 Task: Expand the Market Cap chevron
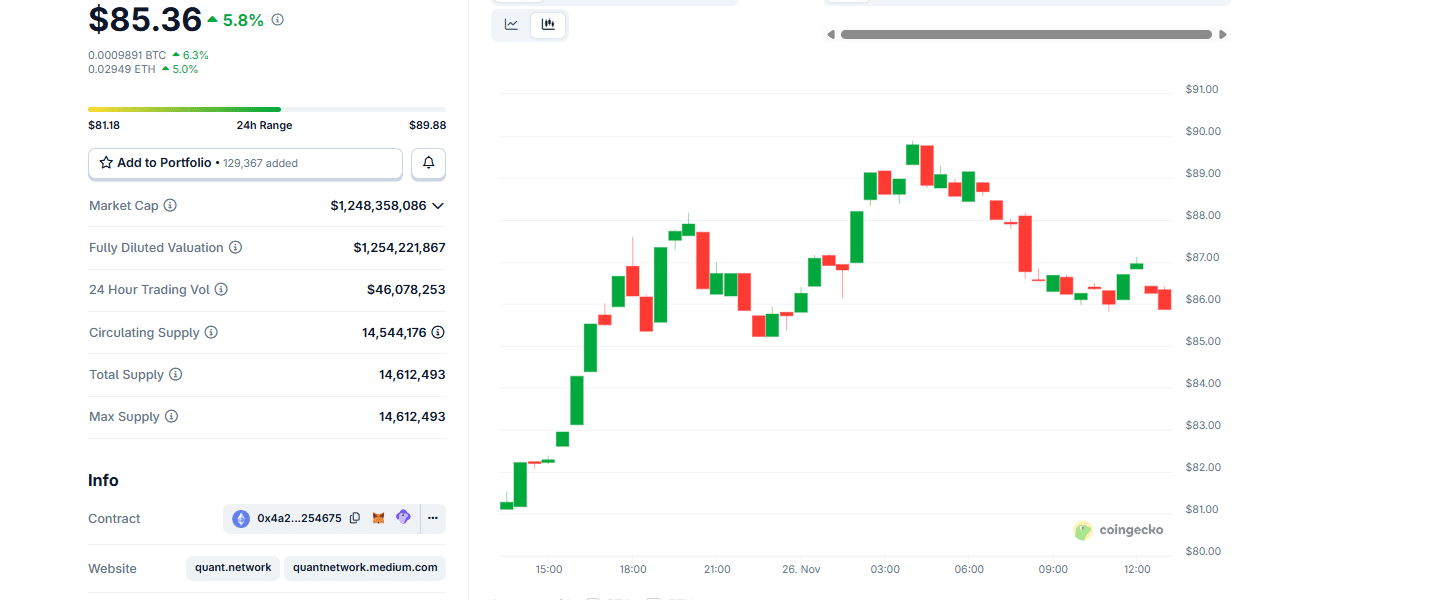click(x=437, y=206)
